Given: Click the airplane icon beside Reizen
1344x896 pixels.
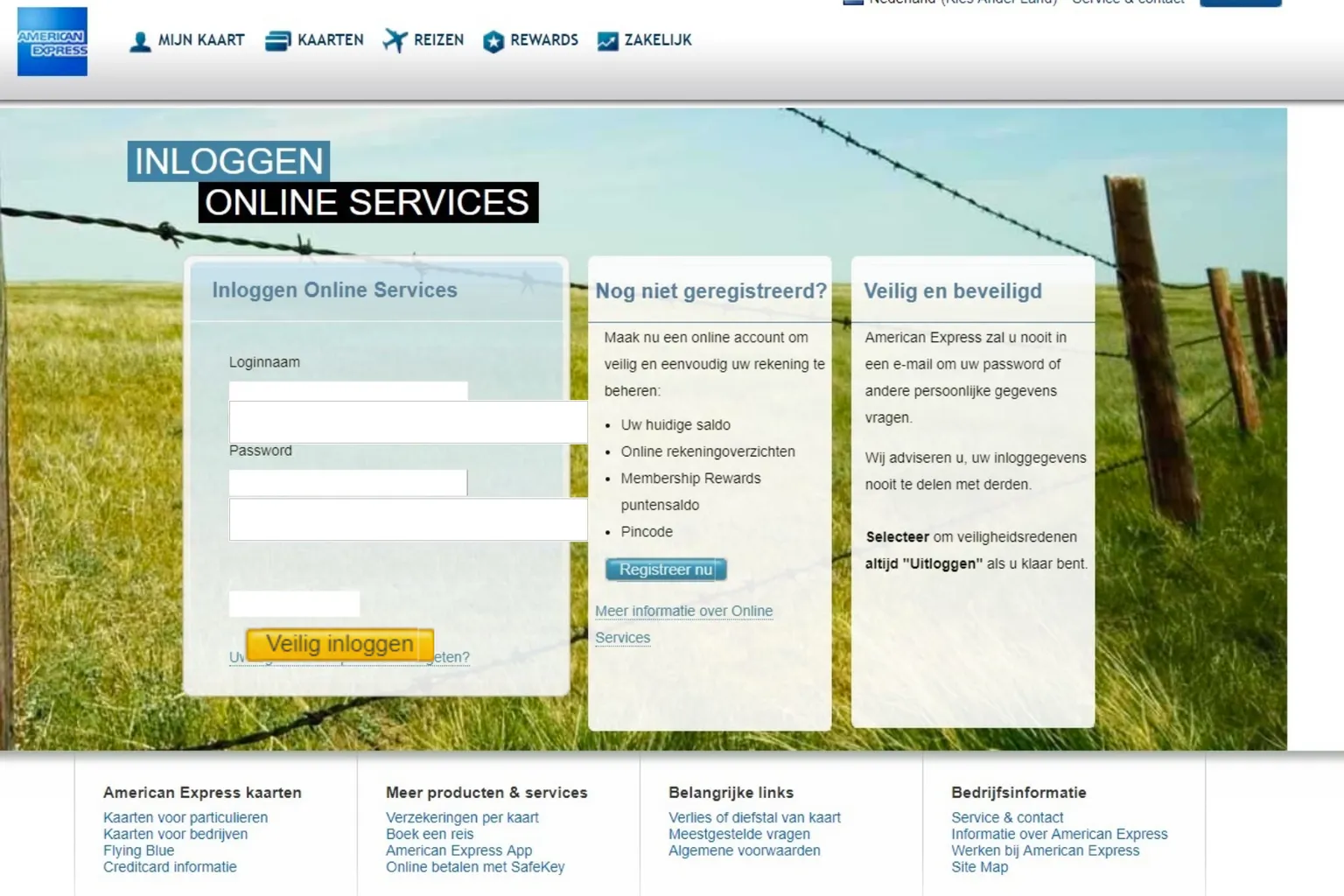Looking at the screenshot, I should (395, 41).
